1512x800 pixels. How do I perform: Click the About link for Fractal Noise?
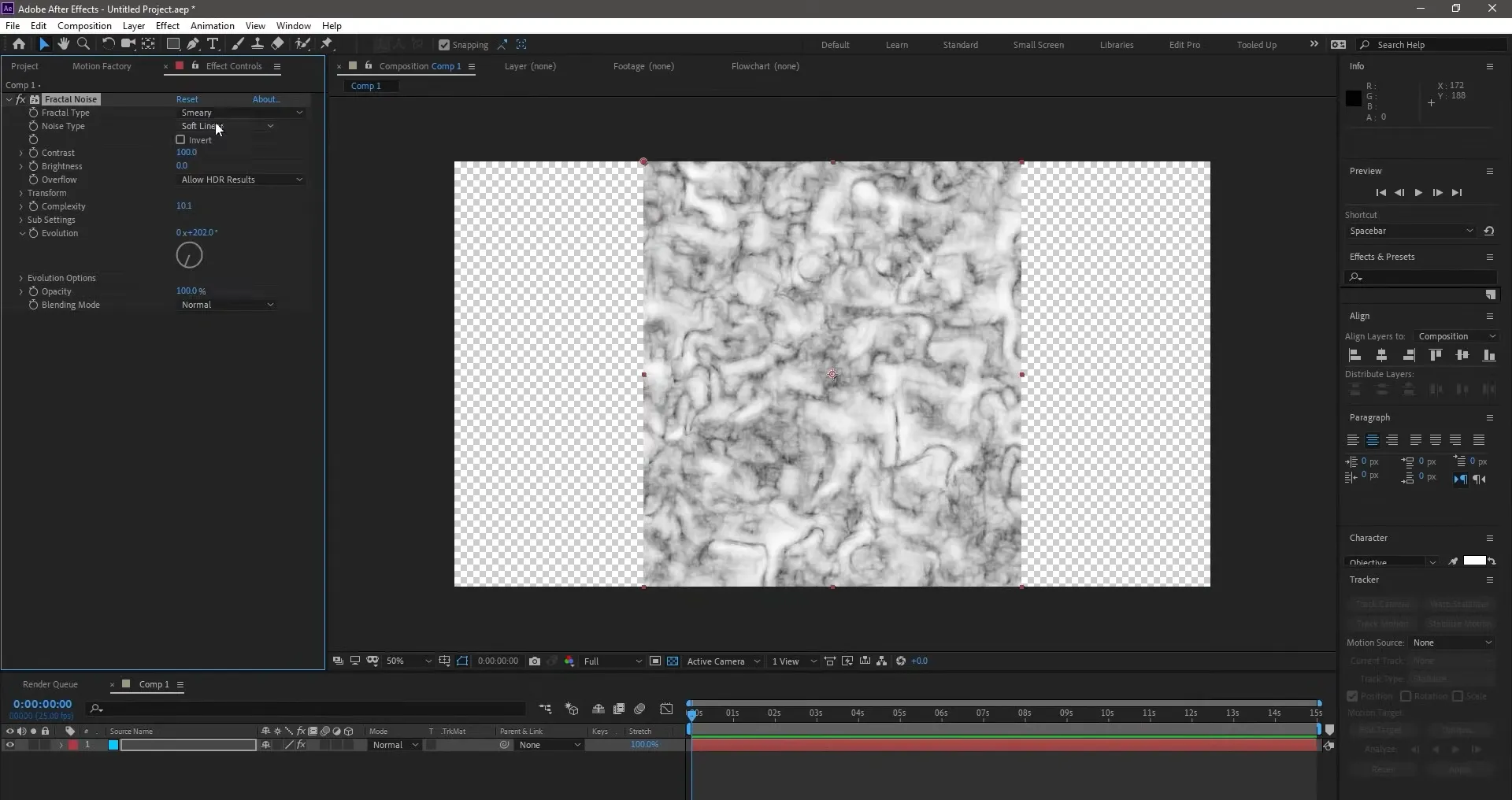(x=266, y=99)
